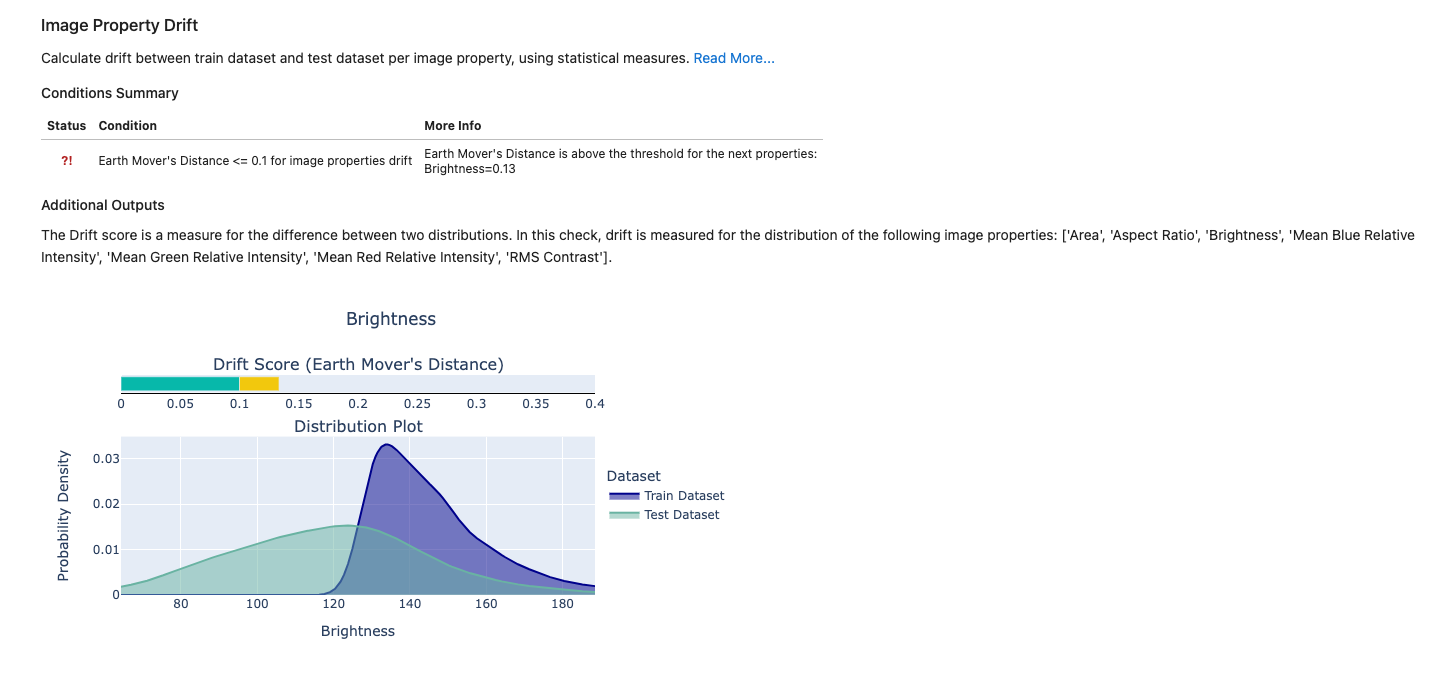Click the Distribution Plot subtitle
Image resolution: width=1452 pixels, height=694 pixels.
click(x=358, y=427)
